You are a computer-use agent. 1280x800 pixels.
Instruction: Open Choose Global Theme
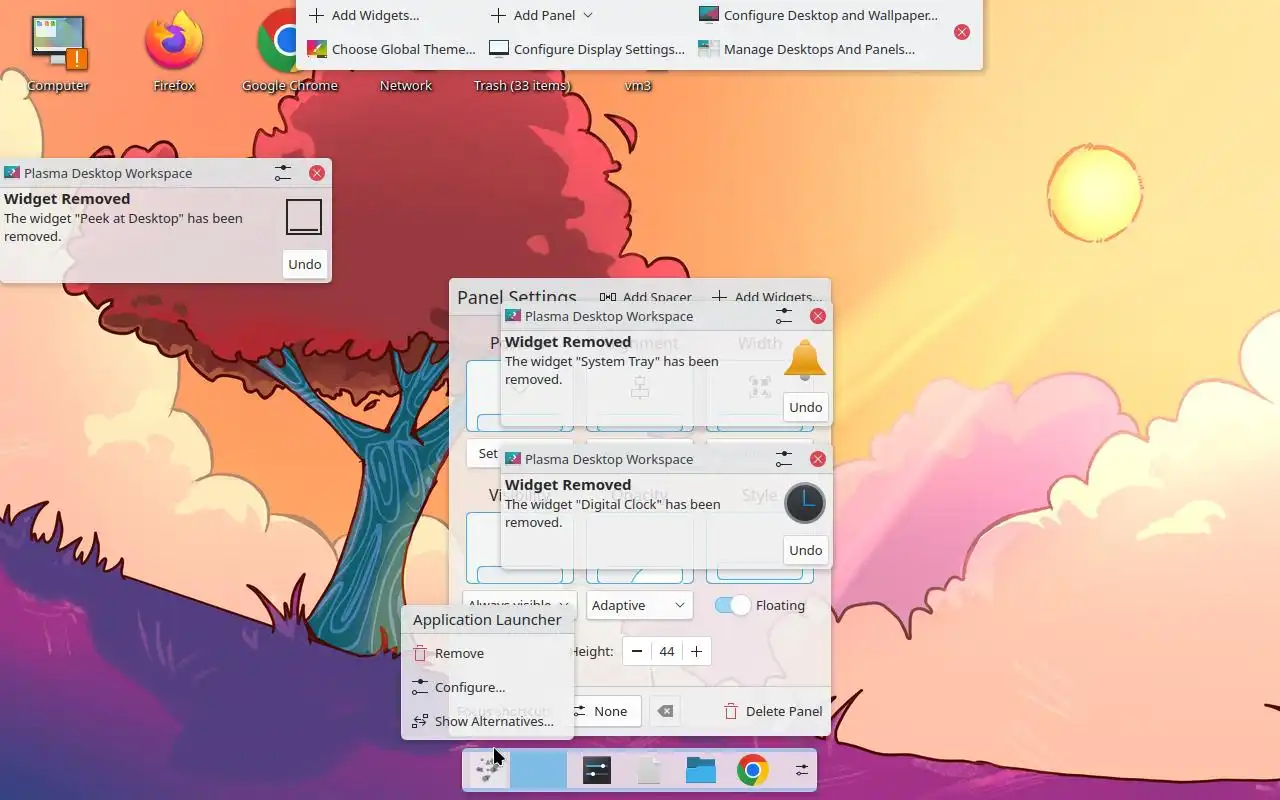pos(391,49)
